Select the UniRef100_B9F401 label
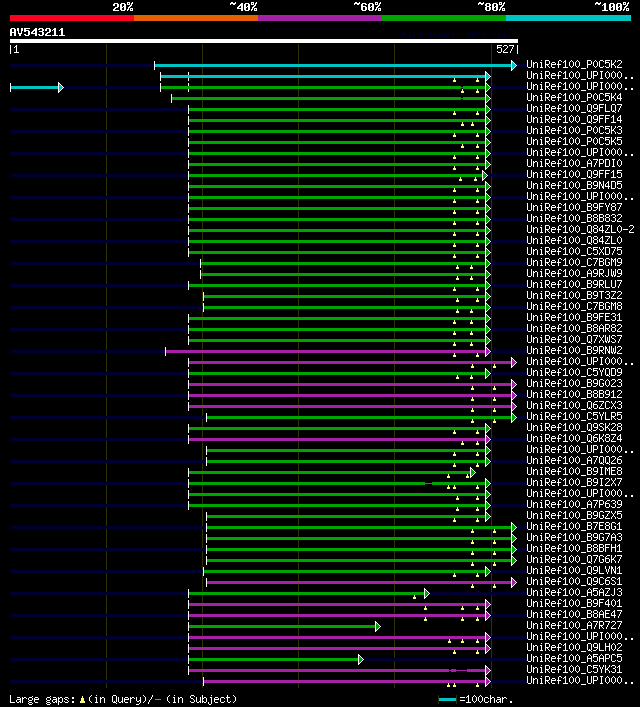The height and width of the screenshot is (707, 640). 574,603
